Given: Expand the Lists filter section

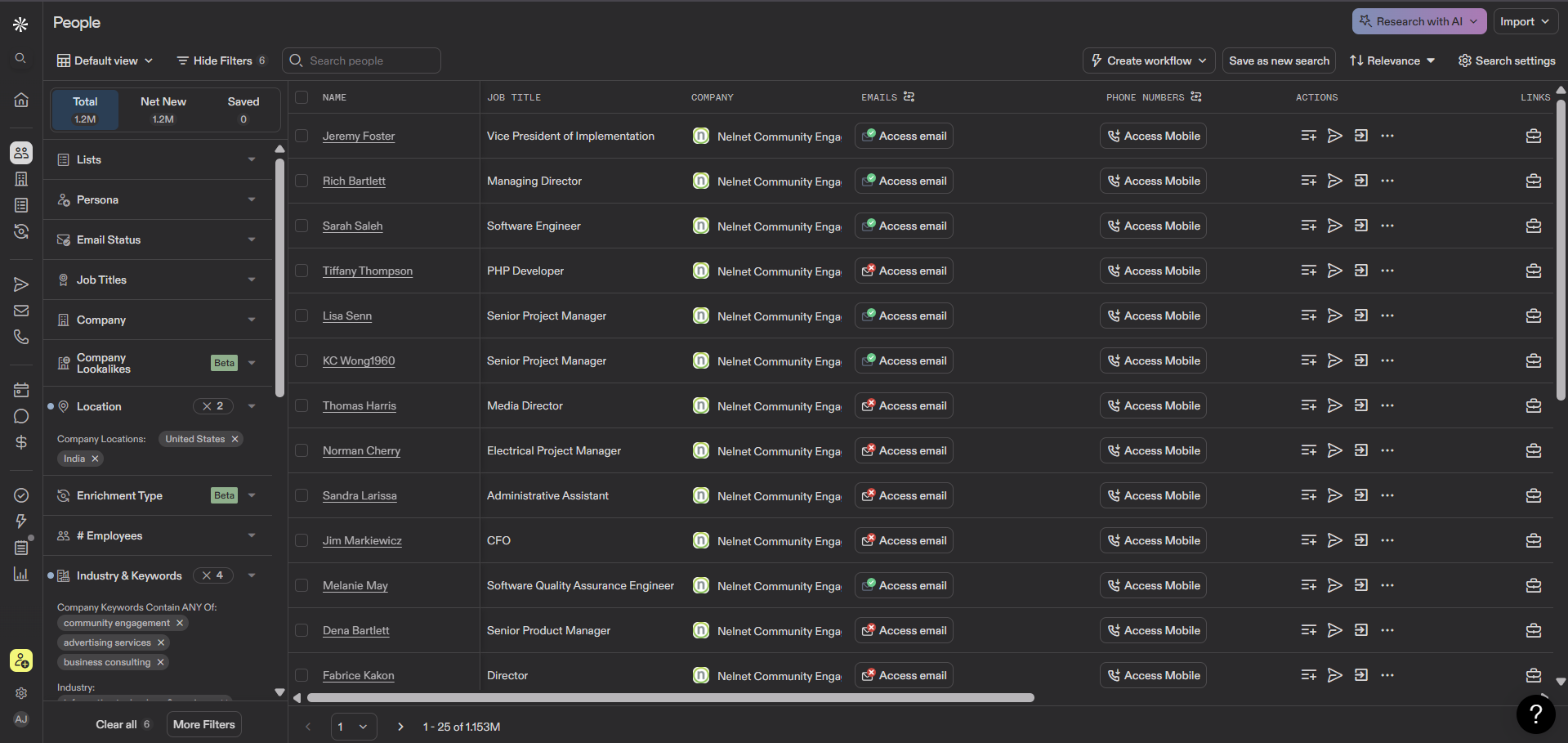Looking at the screenshot, I should [157, 159].
